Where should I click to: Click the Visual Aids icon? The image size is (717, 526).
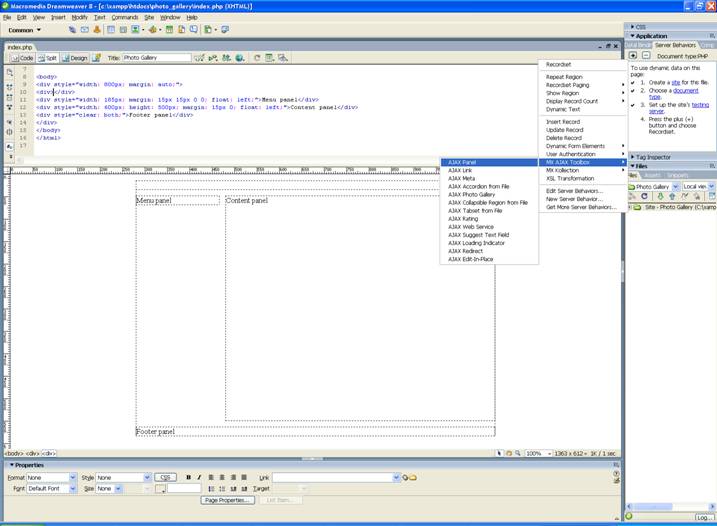[x=283, y=58]
